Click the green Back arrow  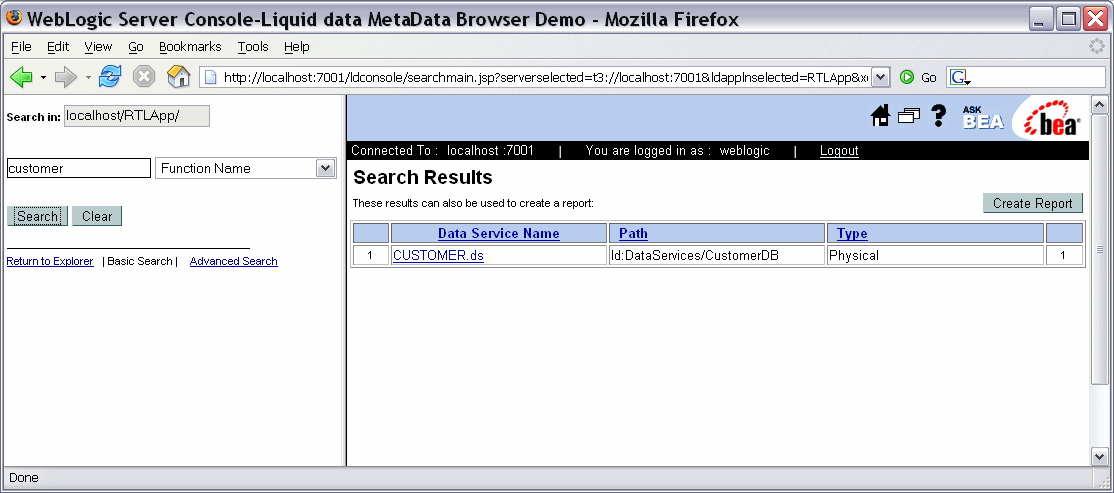(x=21, y=77)
